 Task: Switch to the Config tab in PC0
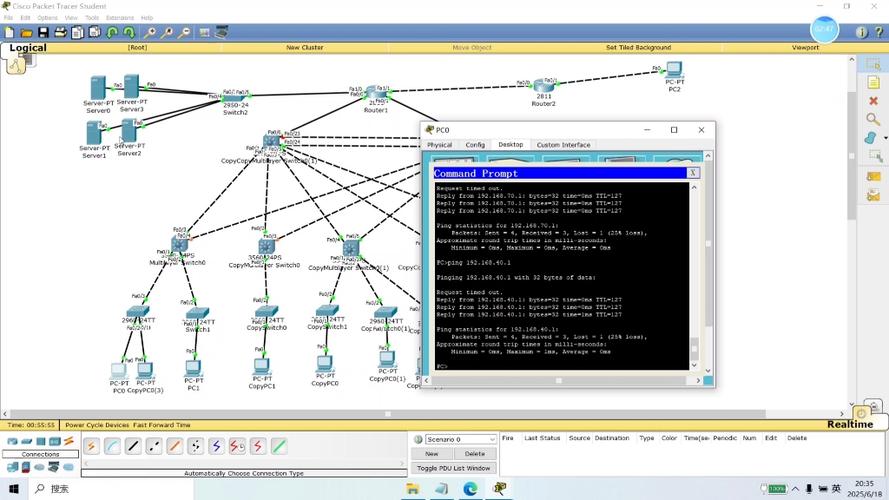point(475,145)
